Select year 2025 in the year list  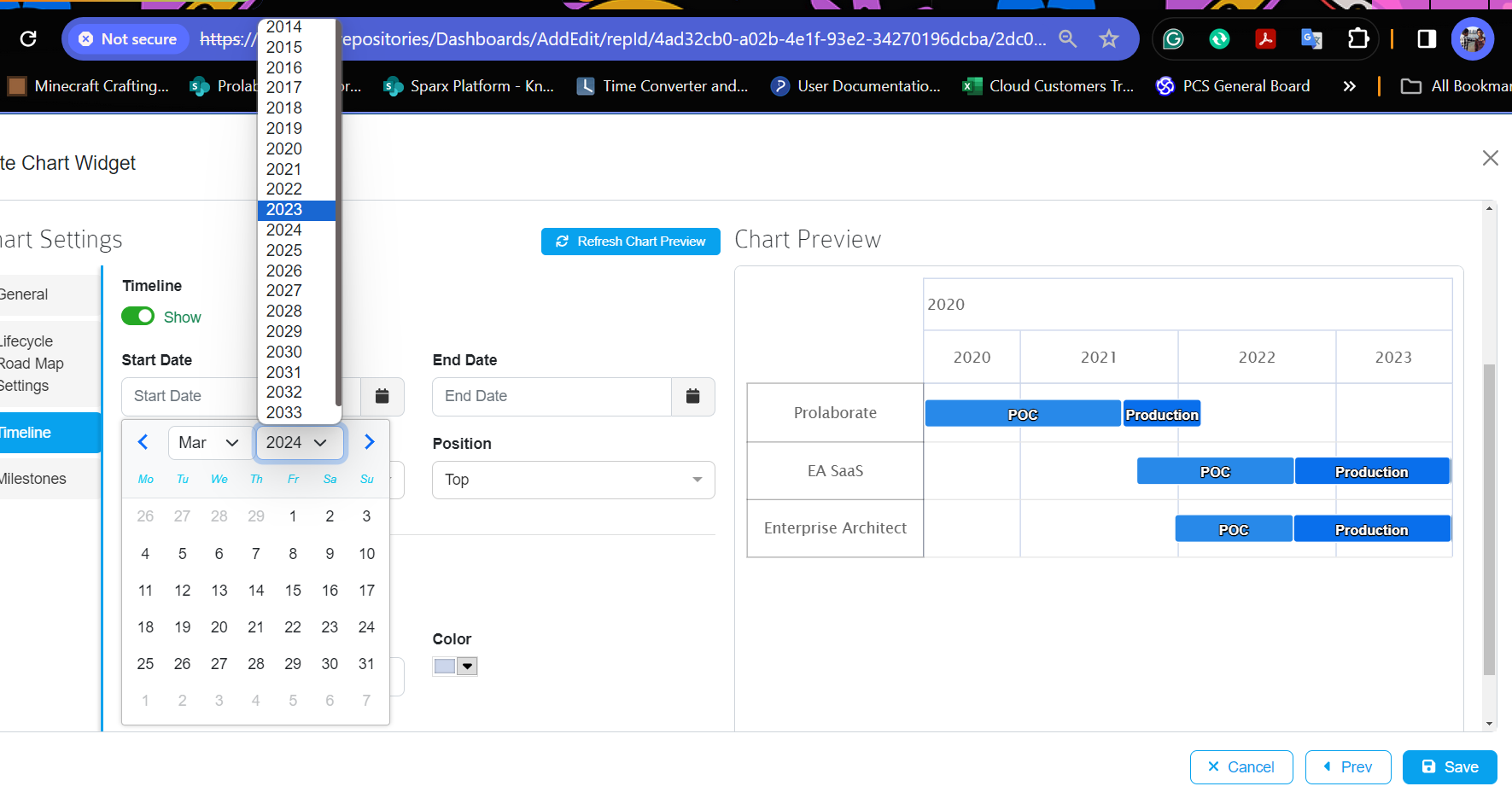pyautogui.click(x=296, y=251)
